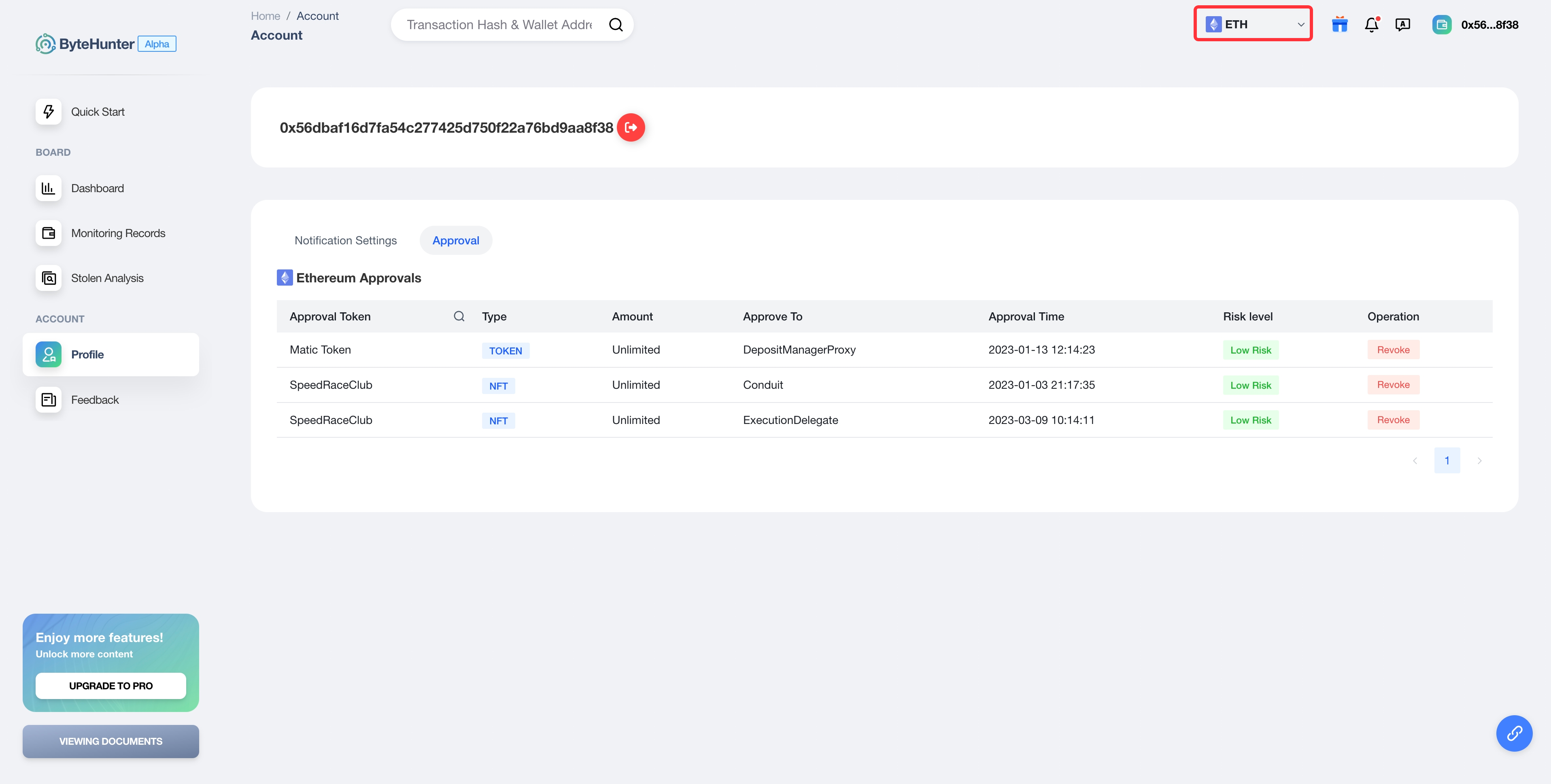Click Low Risk badge for Matic Token

click(x=1251, y=350)
